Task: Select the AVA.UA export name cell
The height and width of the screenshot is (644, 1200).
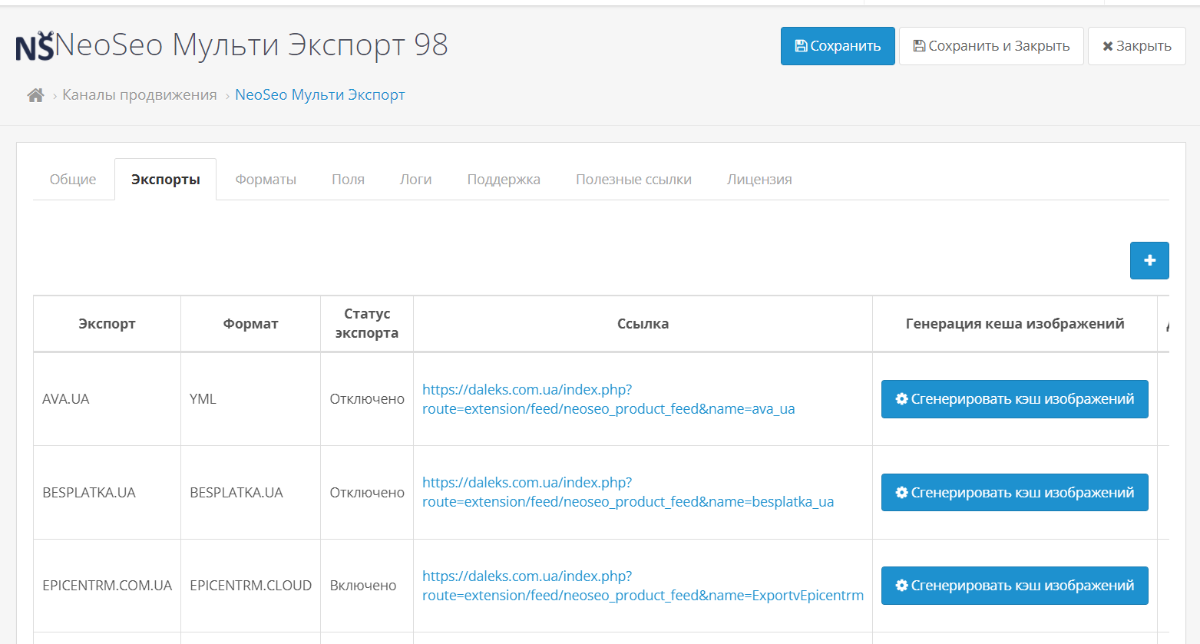Action: coord(107,399)
